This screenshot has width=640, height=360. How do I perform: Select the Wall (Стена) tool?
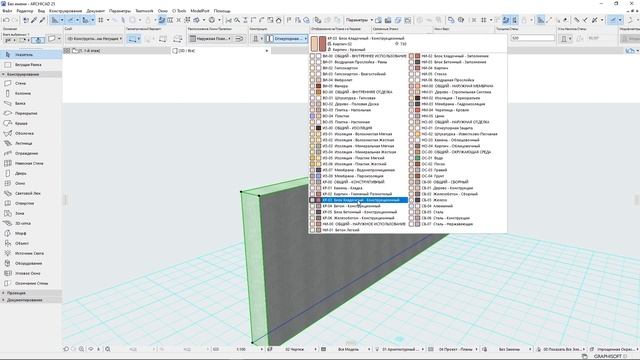click(31, 83)
